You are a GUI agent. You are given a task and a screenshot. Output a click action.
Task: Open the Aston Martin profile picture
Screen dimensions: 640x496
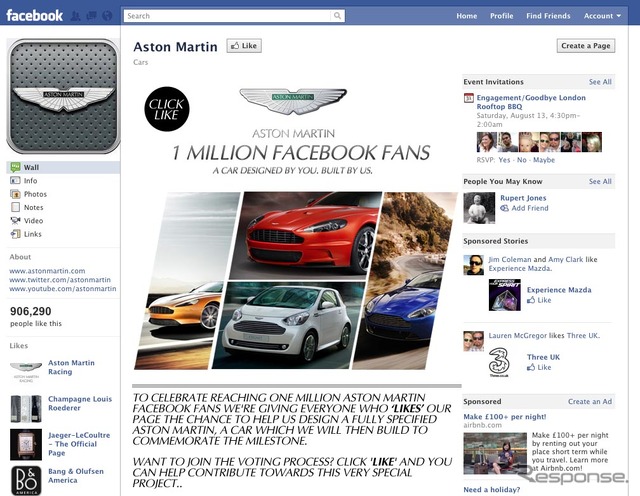(x=63, y=96)
